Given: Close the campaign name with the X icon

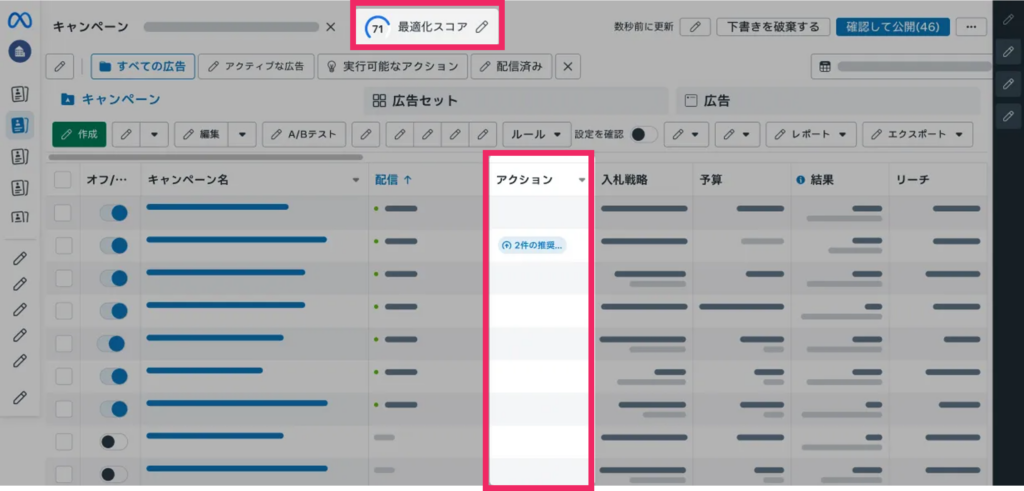Looking at the screenshot, I should click(x=330, y=27).
